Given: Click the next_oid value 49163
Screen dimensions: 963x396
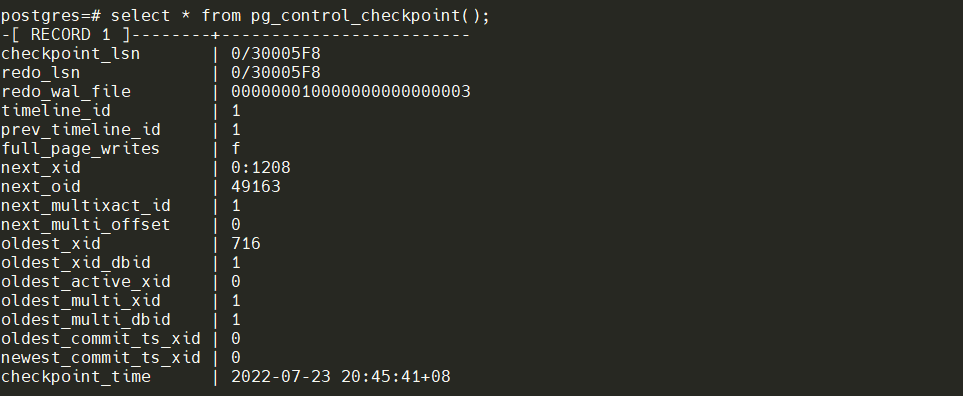Looking at the screenshot, I should tap(256, 187).
